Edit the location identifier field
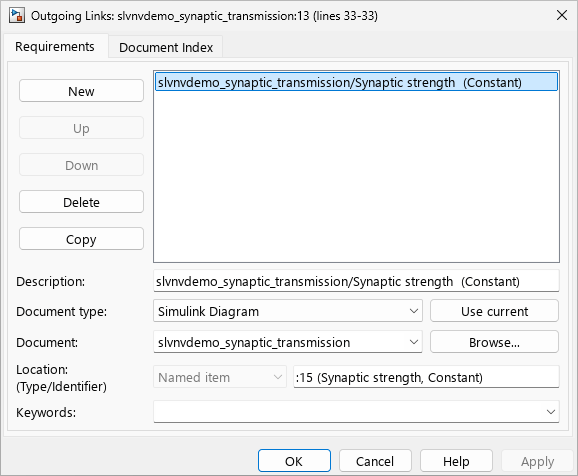The height and width of the screenshot is (476, 578). tap(426, 377)
